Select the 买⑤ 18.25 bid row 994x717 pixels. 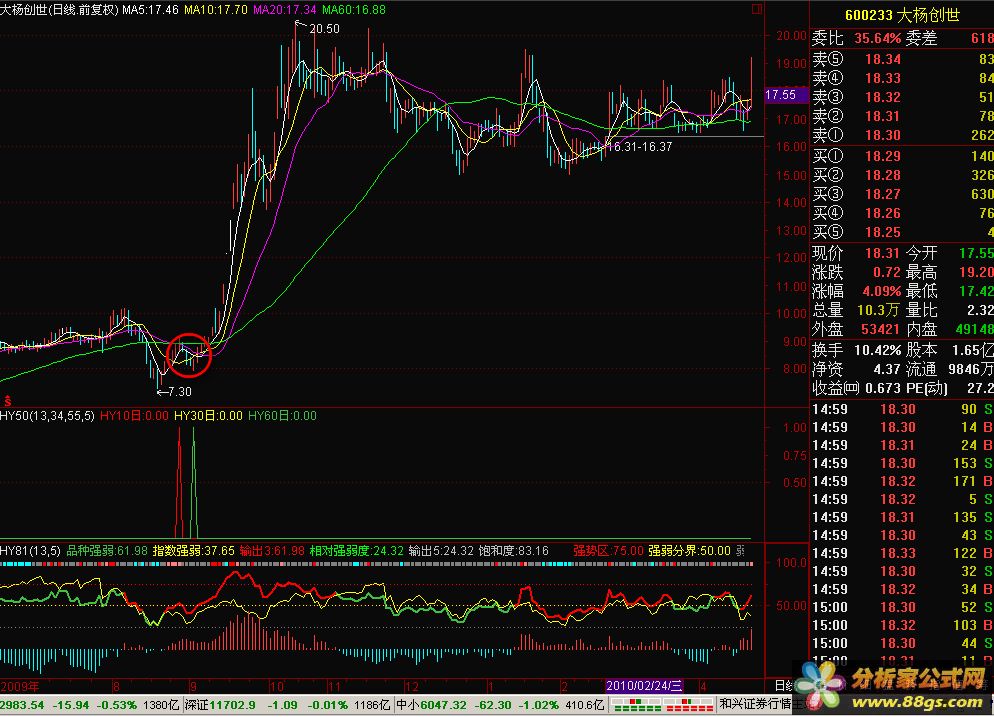(903, 233)
